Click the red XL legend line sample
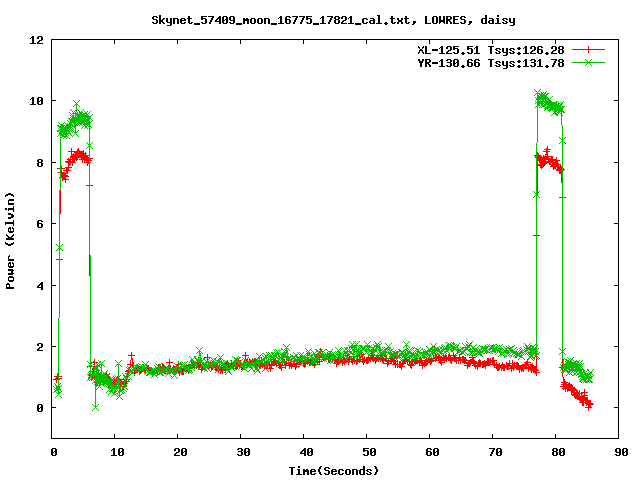This screenshot has height=480, width=640. 588,50
